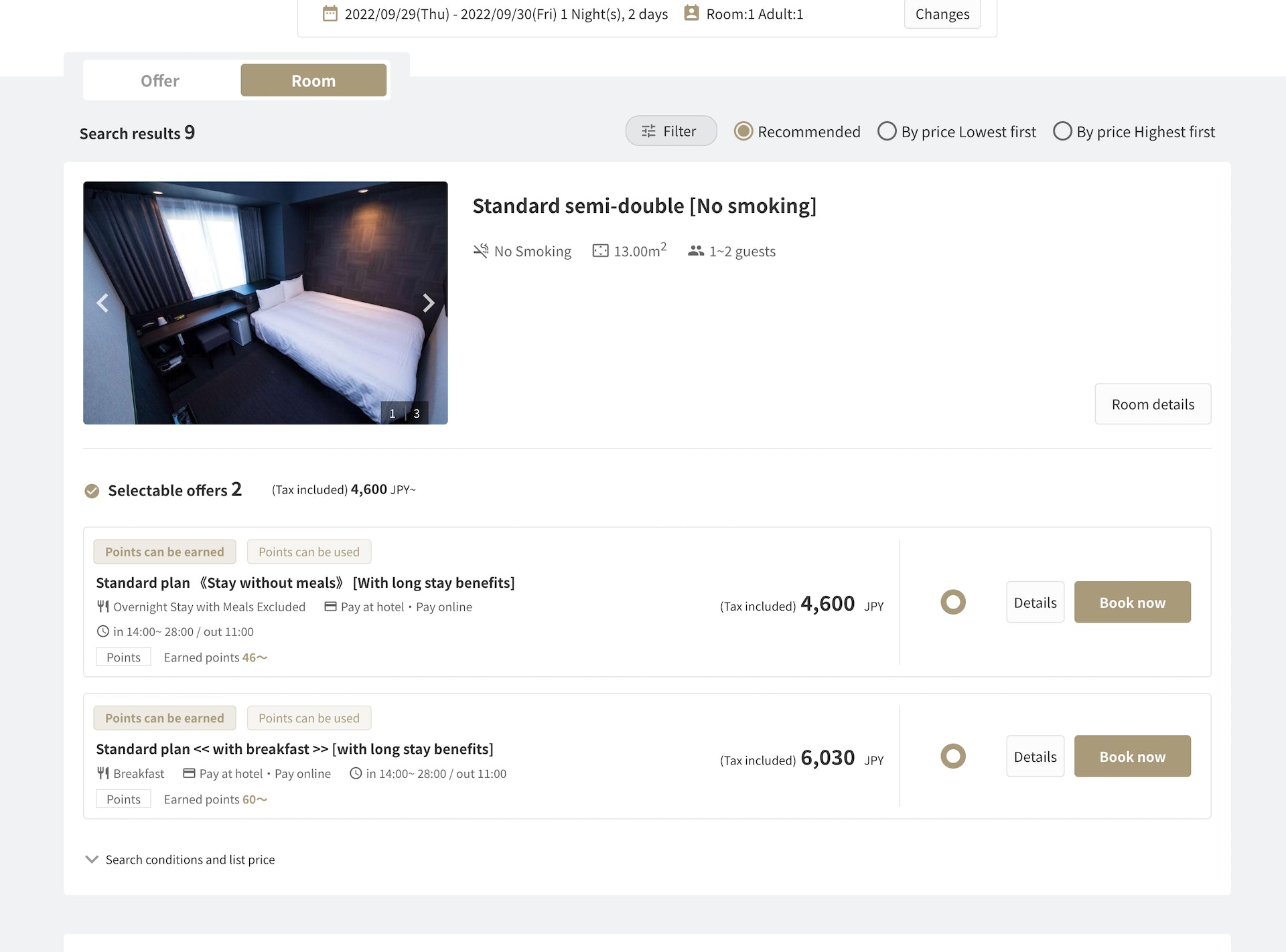Screen dimensions: 1286x952
Task: Sort by price highest first
Action: pyautogui.click(x=1062, y=131)
